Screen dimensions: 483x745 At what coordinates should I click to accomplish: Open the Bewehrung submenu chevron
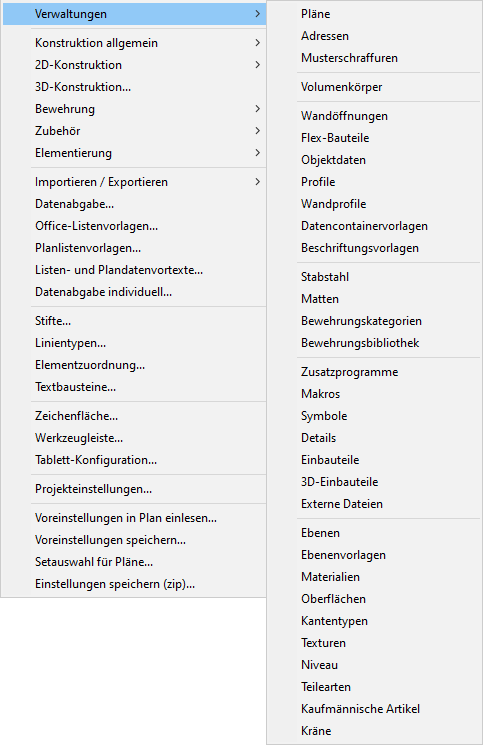(257, 109)
